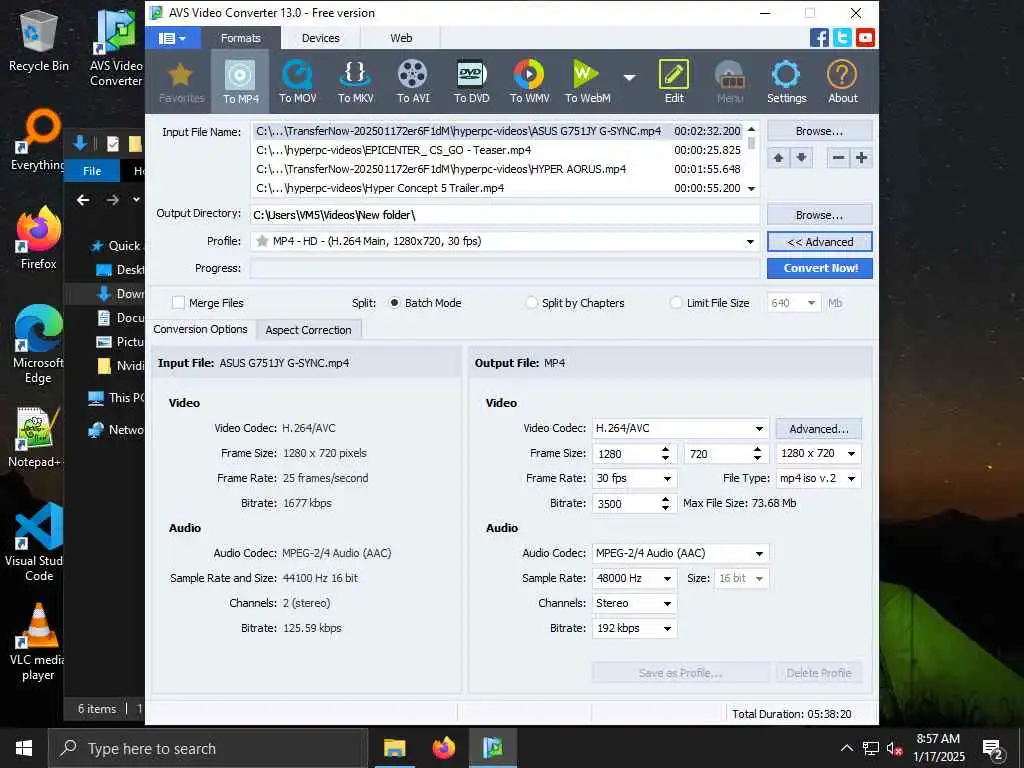This screenshot has height=768, width=1024.
Task: Switch to Web tab
Action: 401,38
